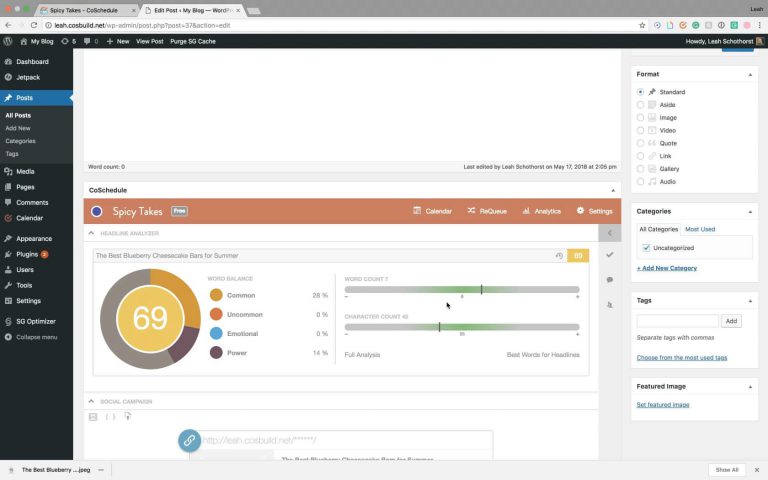
Task: Click Set featured image link
Action: 663,405
